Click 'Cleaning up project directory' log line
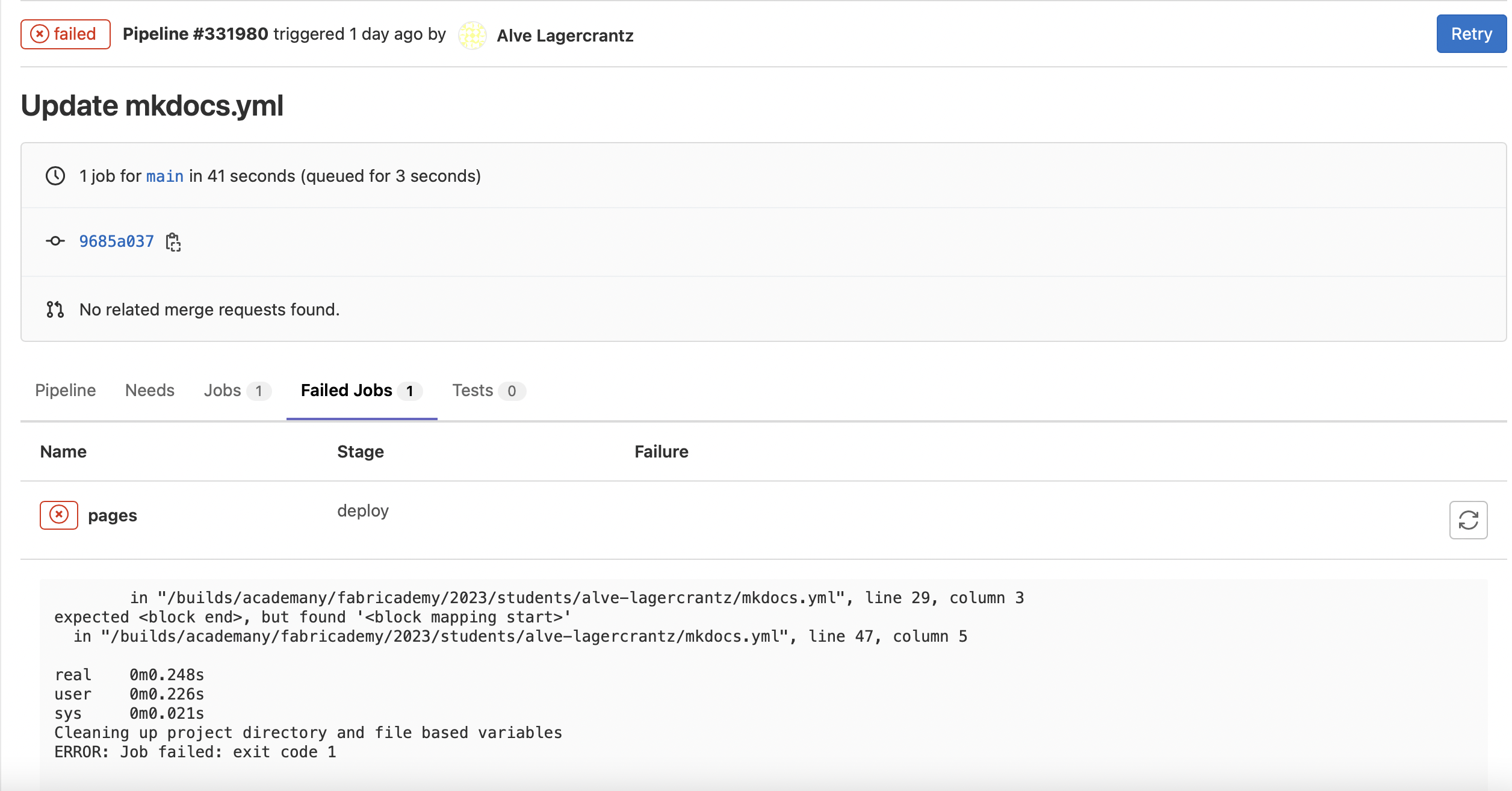This screenshot has height=791, width=1512. (x=308, y=733)
